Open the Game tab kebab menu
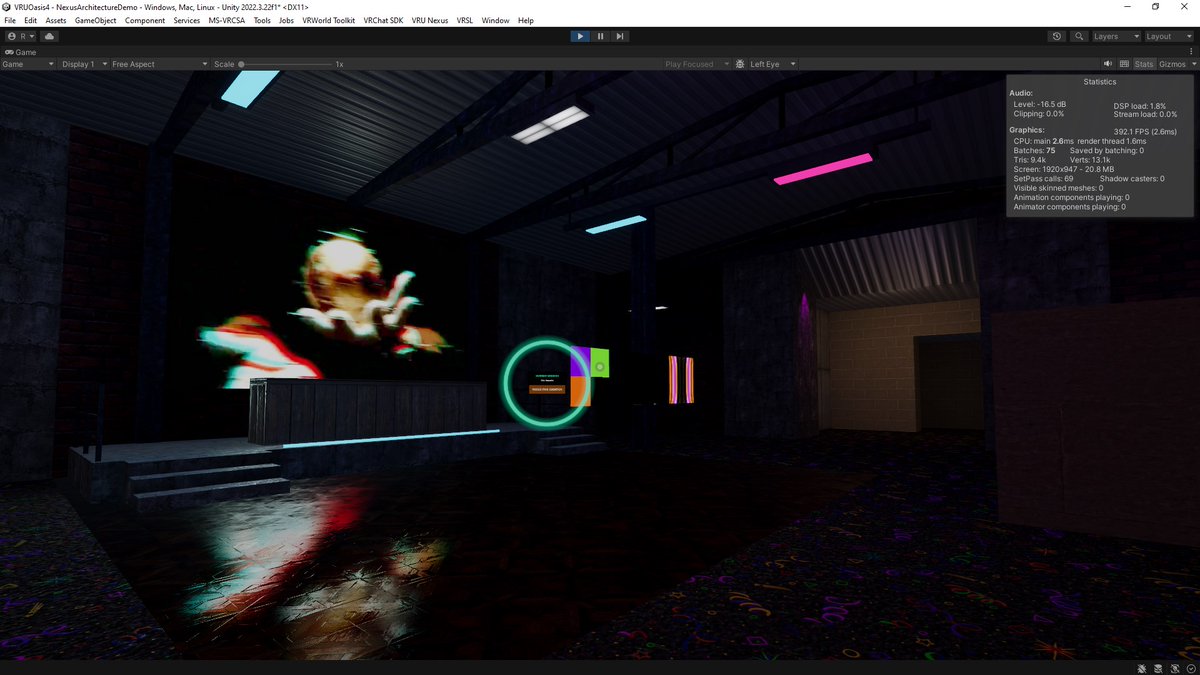The width and height of the screenshot is (1200, 675). [1193, 52]
